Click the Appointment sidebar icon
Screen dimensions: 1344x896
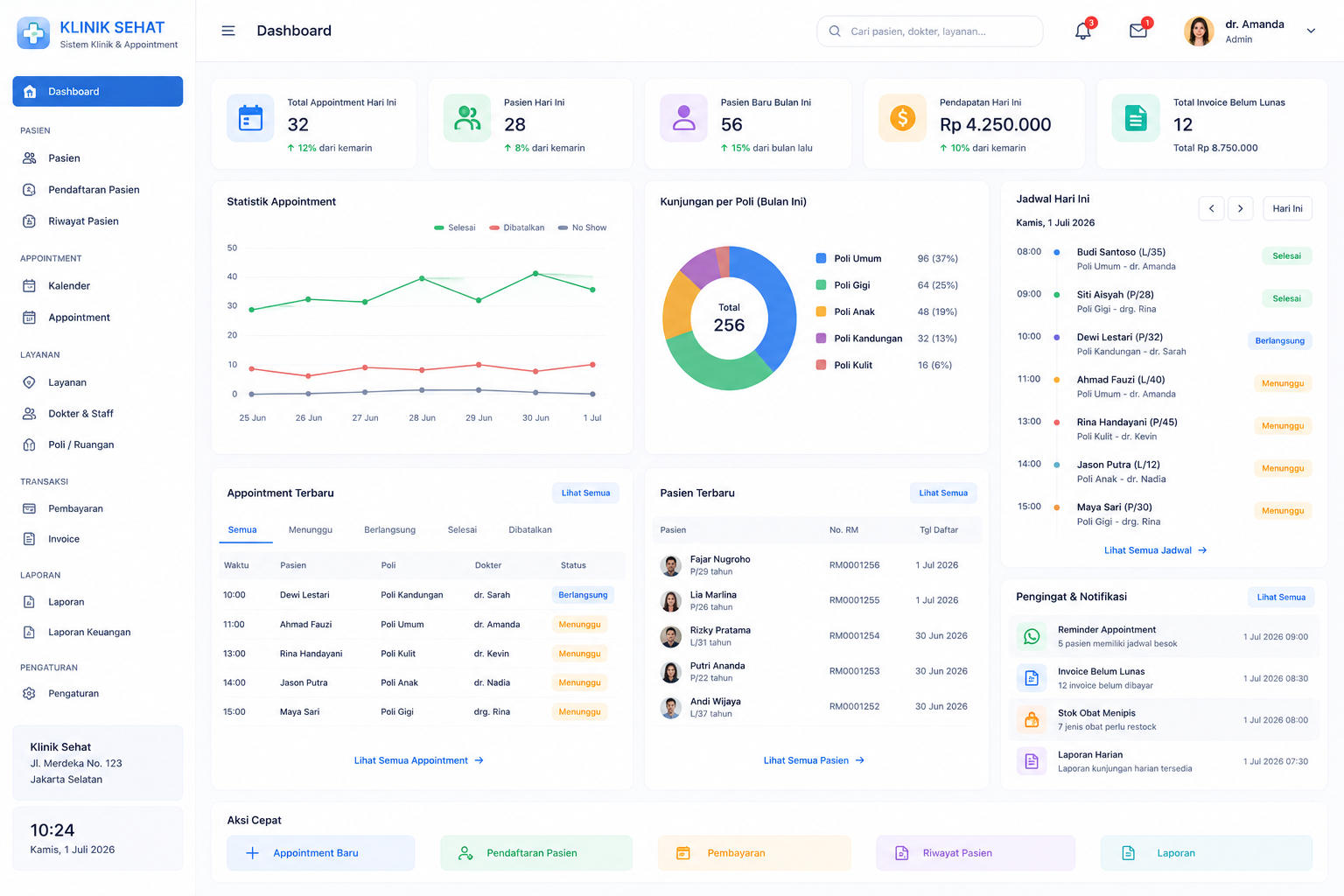pos(29,318)
